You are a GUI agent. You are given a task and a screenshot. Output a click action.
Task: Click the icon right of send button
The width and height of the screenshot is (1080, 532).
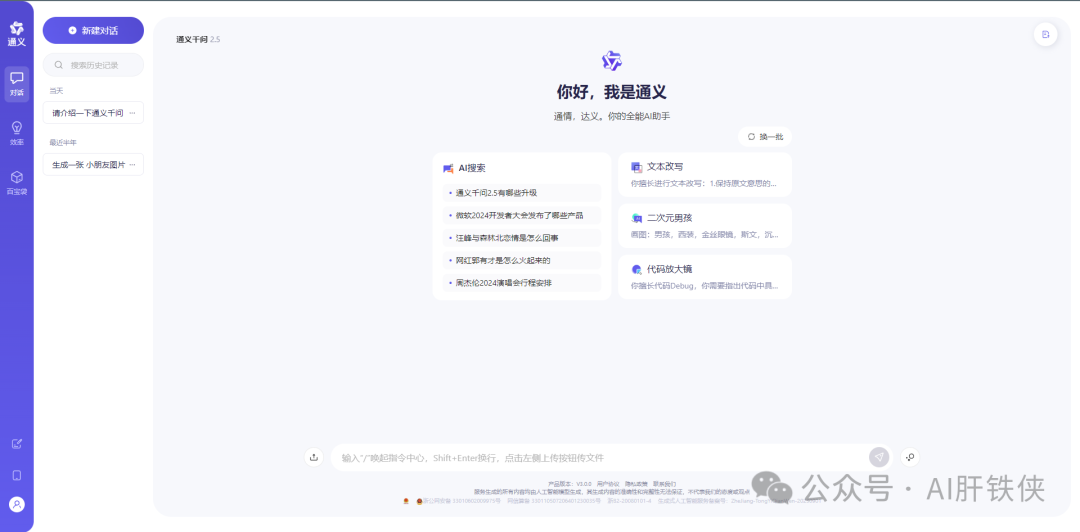[910, 457]
